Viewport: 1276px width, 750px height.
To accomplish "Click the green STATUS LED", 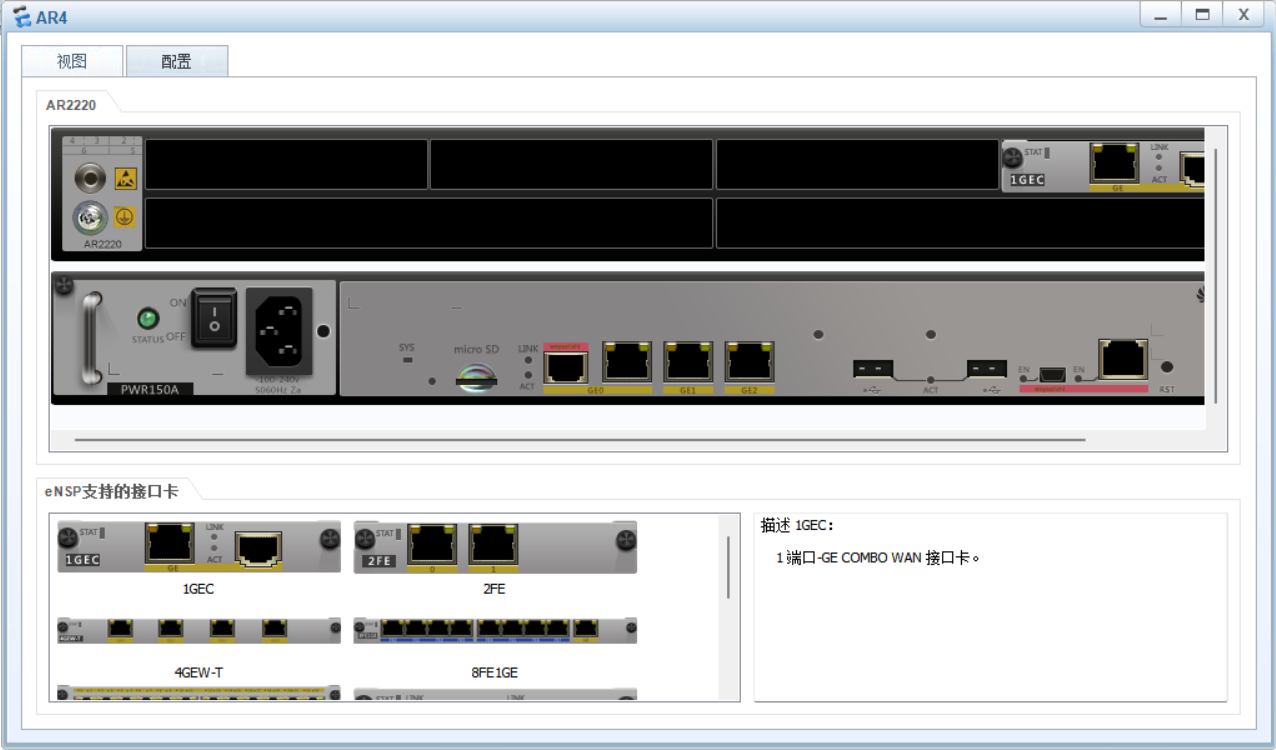I will tap(148, 319).
